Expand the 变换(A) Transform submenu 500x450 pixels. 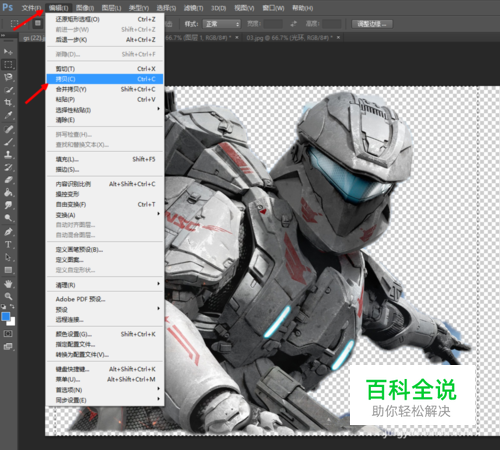tap(105, 215)
